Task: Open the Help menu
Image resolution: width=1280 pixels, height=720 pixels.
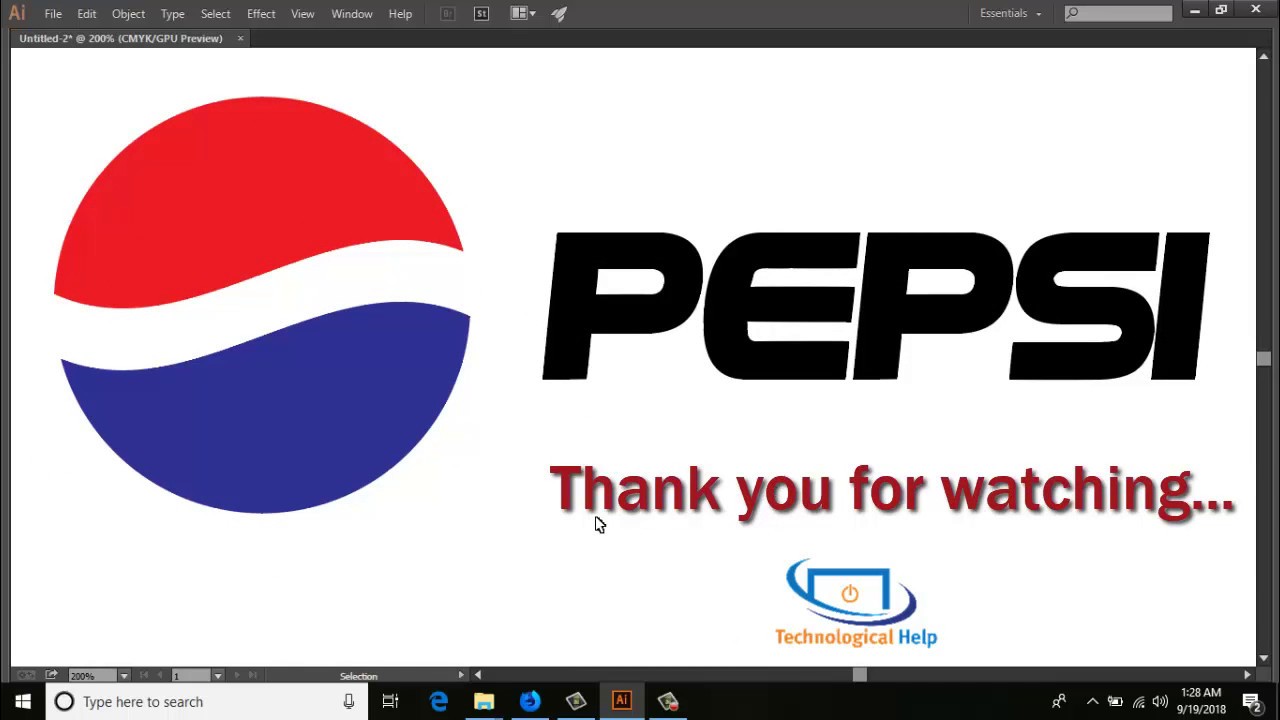Action: (x=400, y=14)
